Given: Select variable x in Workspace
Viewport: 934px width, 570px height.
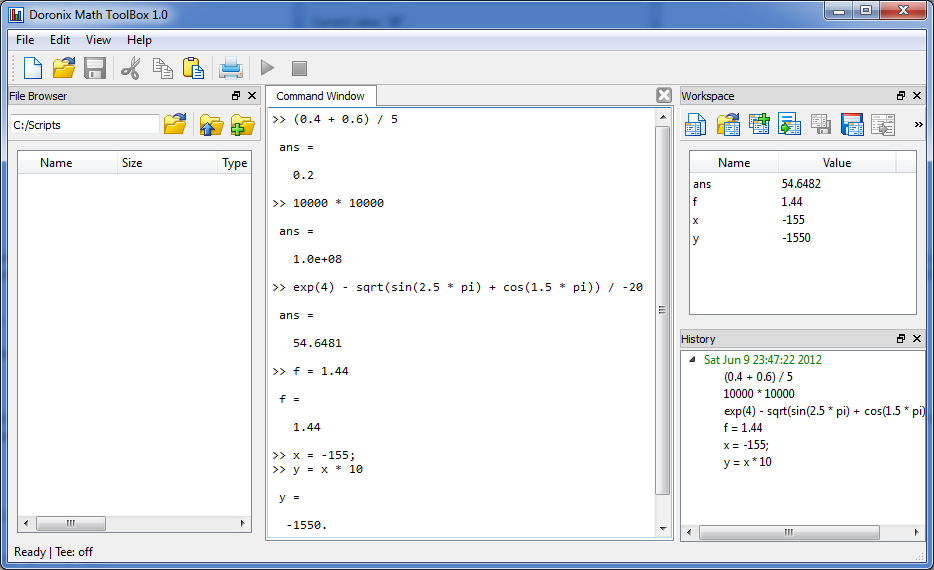Looking at the screenshot, I should pyautogui.click(x=695, y=220).
